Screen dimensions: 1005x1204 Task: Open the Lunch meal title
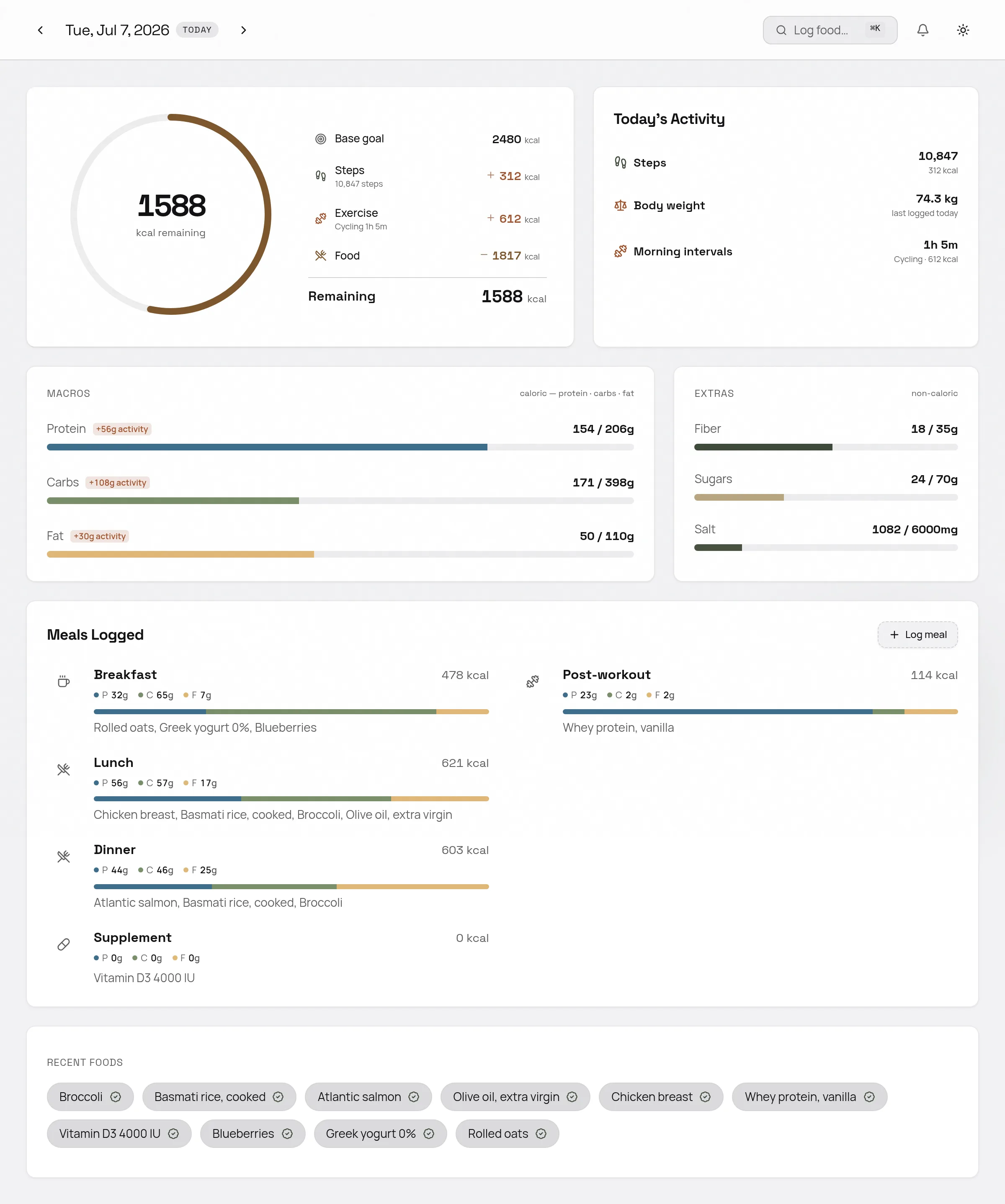click(x=113, y=762)
